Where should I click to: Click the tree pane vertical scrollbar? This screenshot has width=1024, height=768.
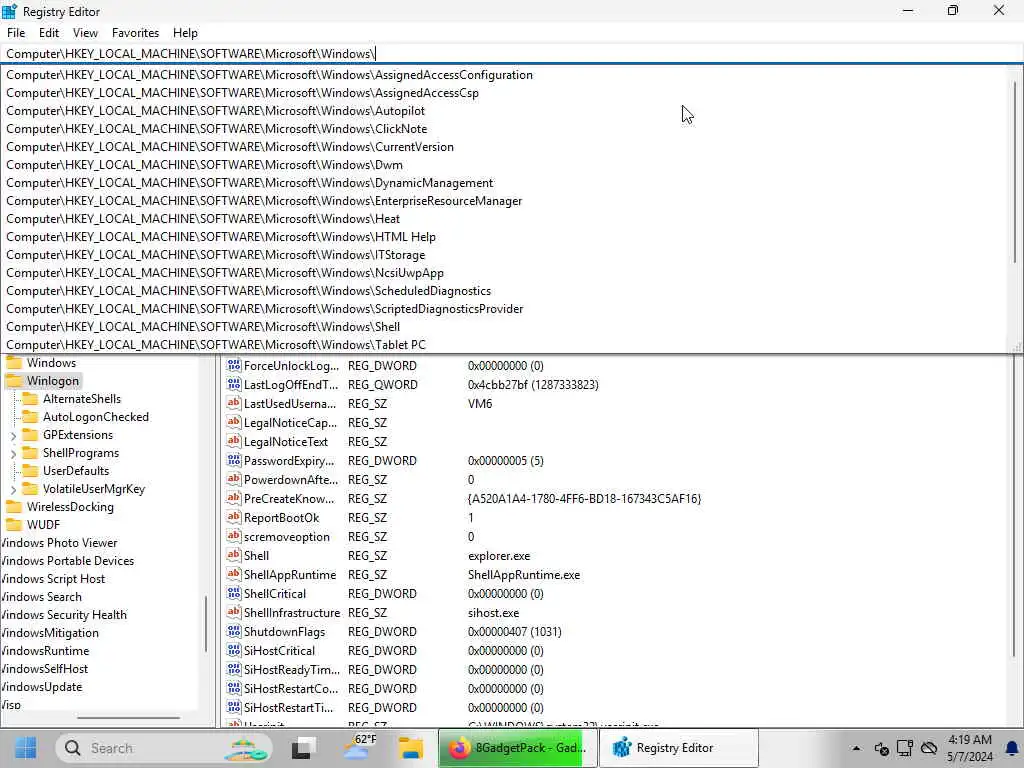click(206, 624)
